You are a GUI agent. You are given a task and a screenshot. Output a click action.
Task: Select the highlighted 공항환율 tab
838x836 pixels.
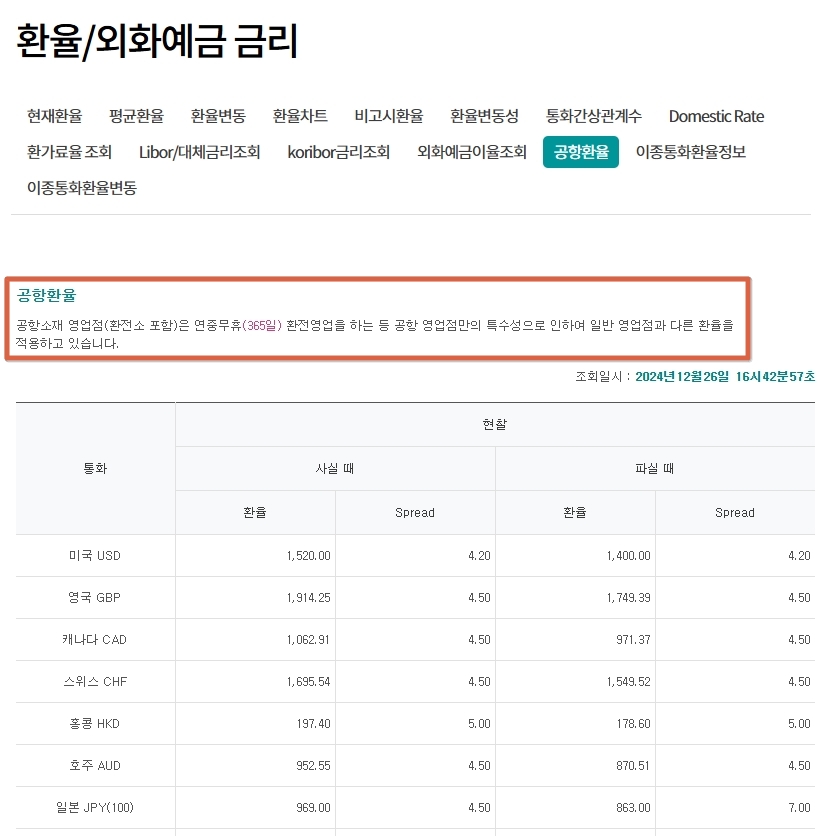pos(581,154)
